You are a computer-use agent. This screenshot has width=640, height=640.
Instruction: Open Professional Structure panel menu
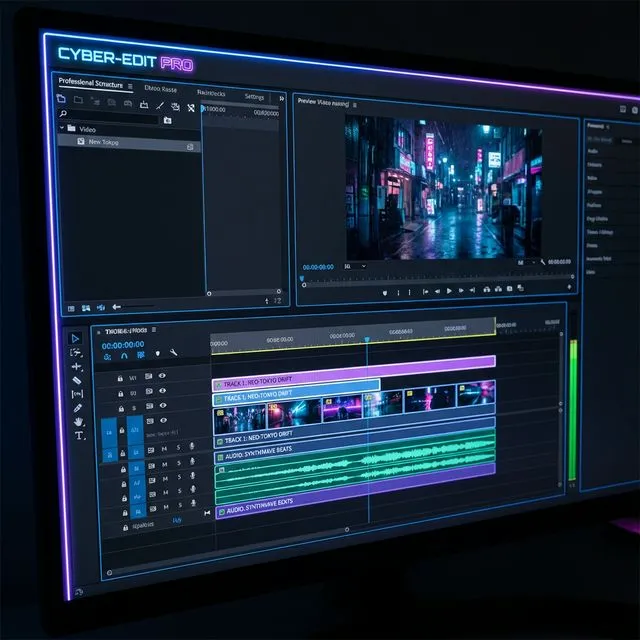click(130, 86)
